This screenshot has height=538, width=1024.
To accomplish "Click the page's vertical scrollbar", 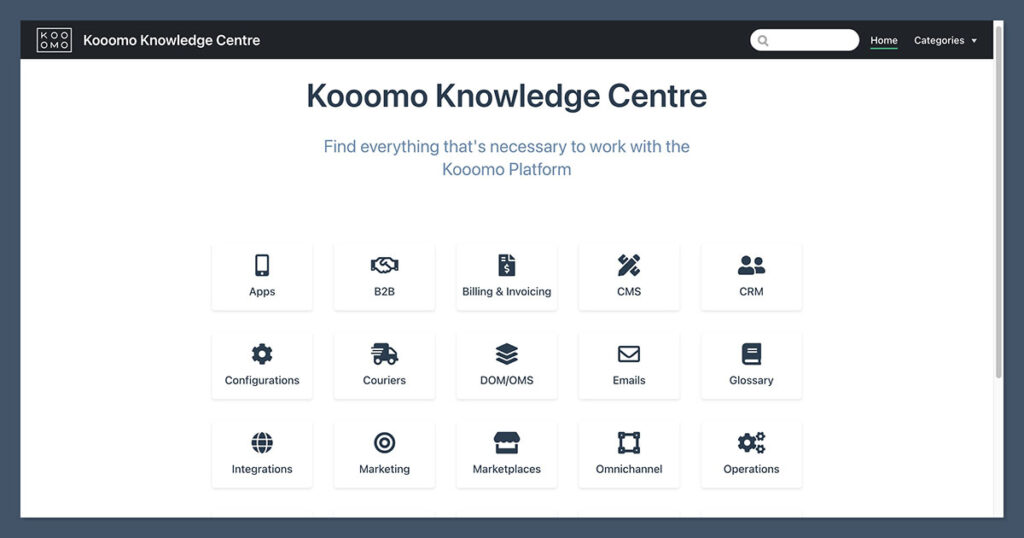I will (x=998, y=202).
